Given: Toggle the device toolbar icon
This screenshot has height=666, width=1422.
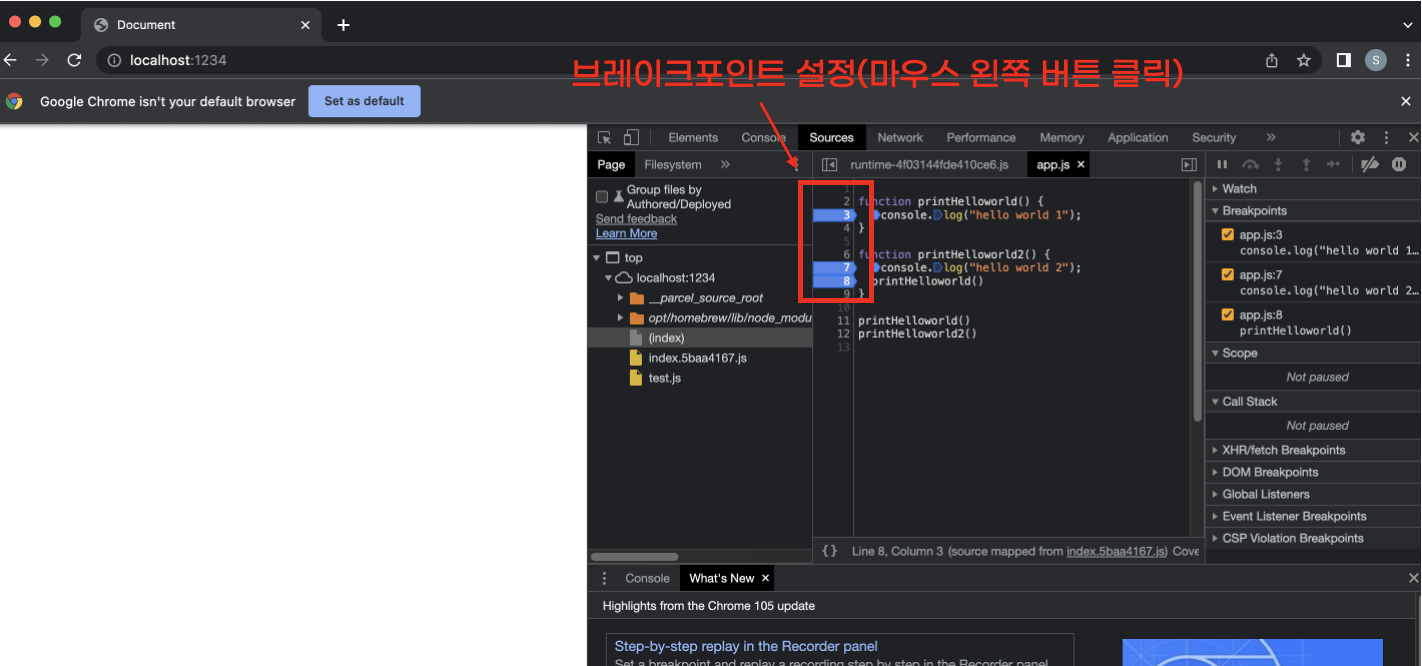Looking at the screenshot, I should tap(631, 137).
